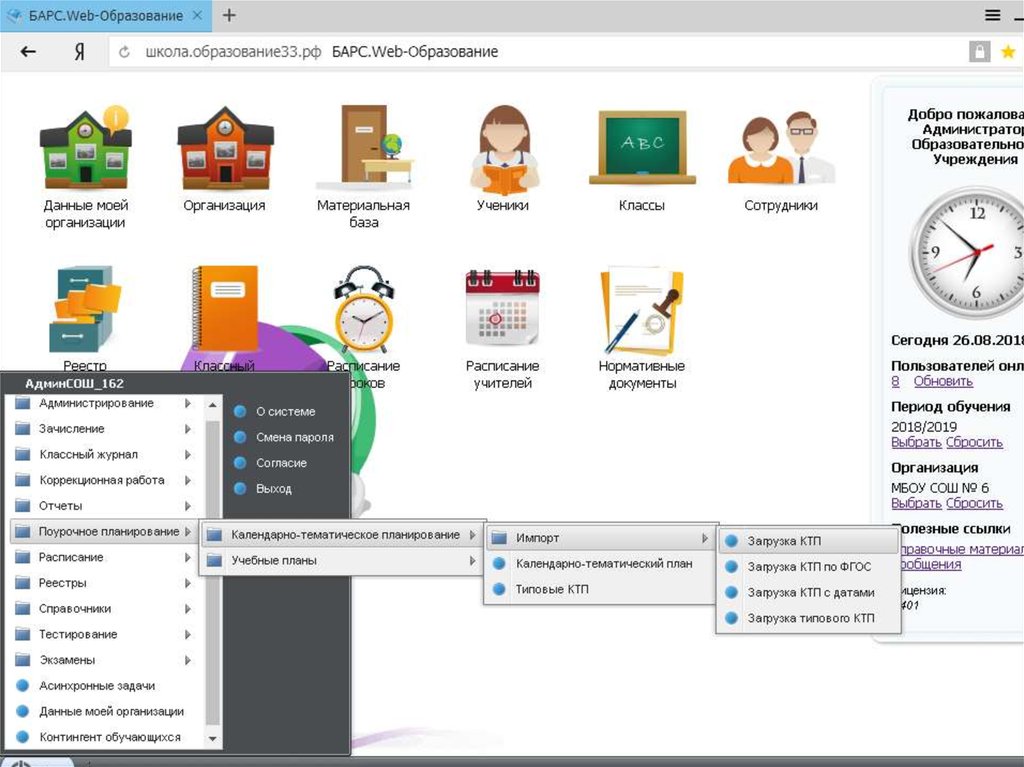Viewport: 1024px width, 767px height.
Task: Click Данные моей организации desktop icon
Action: click(85, 148)
